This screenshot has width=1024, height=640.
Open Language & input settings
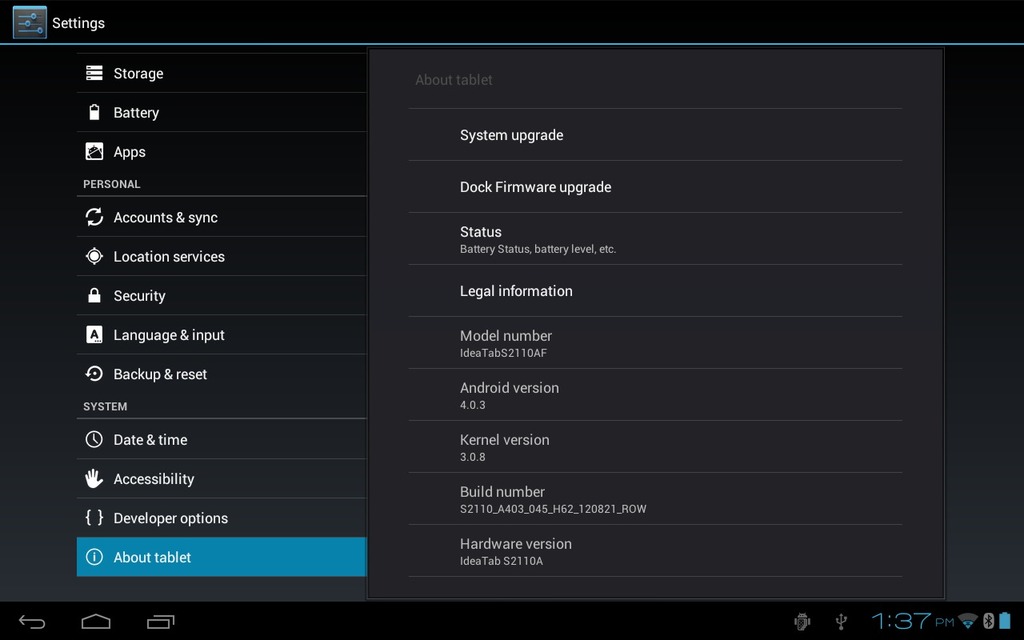(221, 335)
